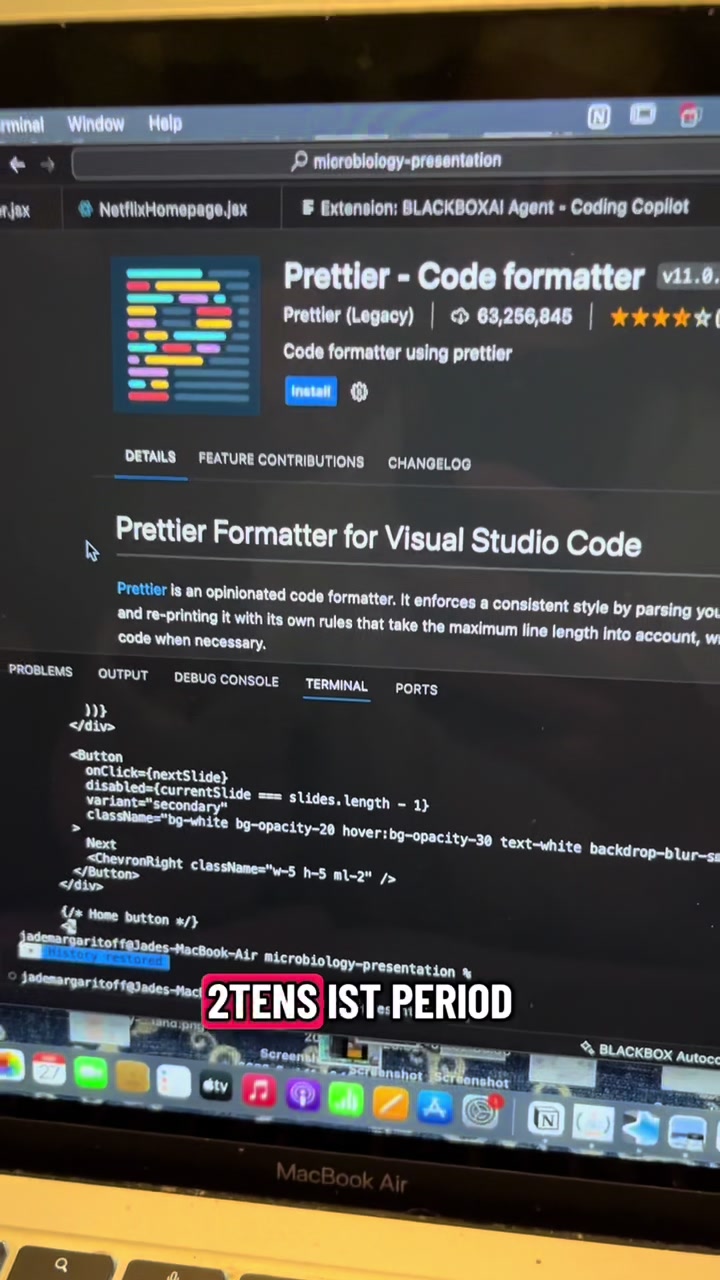Image resolution: width=720 pixels, height=1280 pixels.
Task: Select the FEATURE CONTRIBUTIONS tab
Action: point(281,460)
